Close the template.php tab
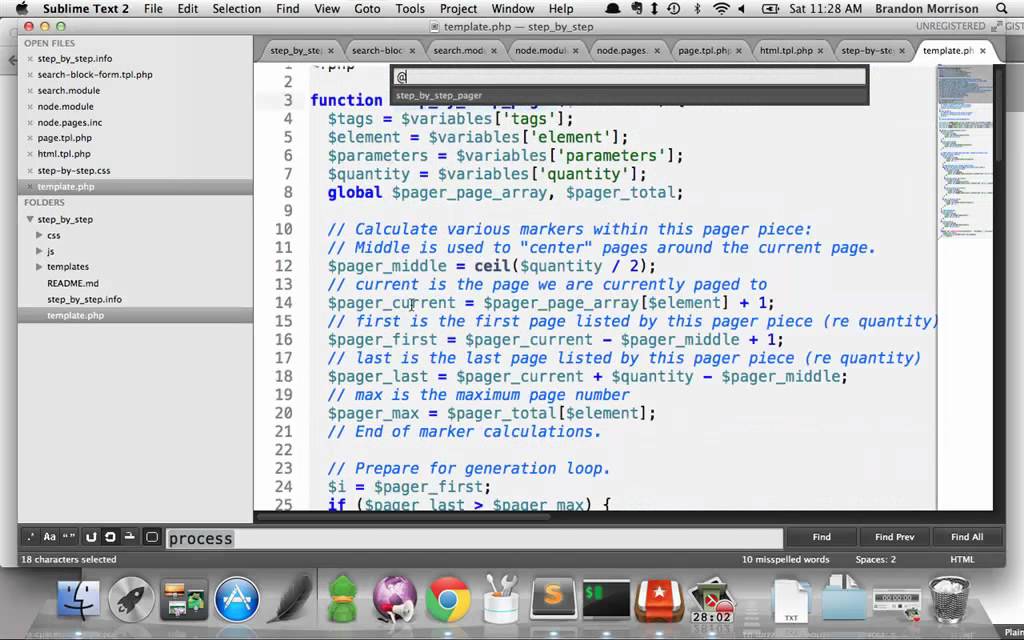This screenshot has width=1024, height=640. pos(983,51)
